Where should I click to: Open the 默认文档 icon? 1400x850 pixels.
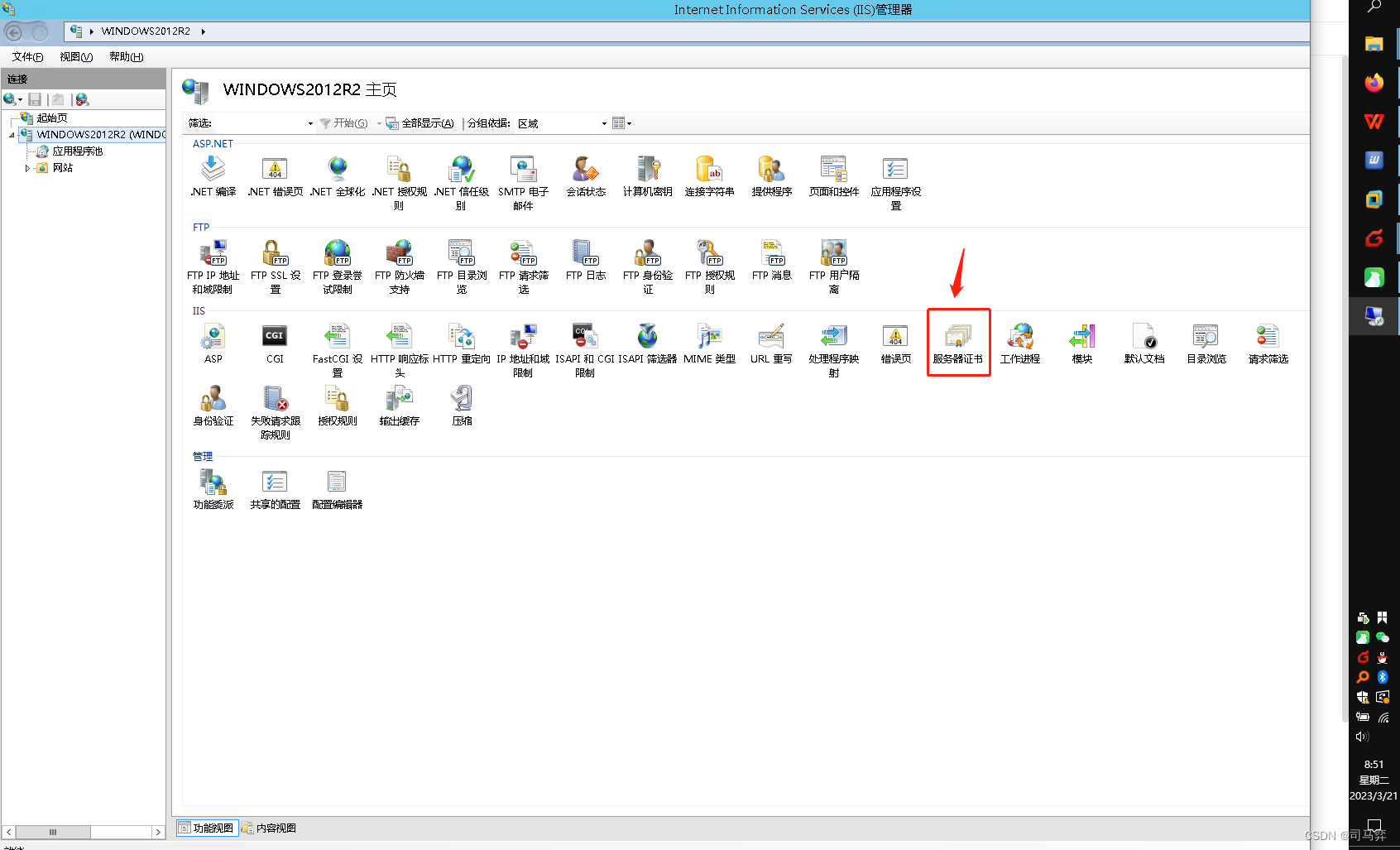coord(1144,343)
